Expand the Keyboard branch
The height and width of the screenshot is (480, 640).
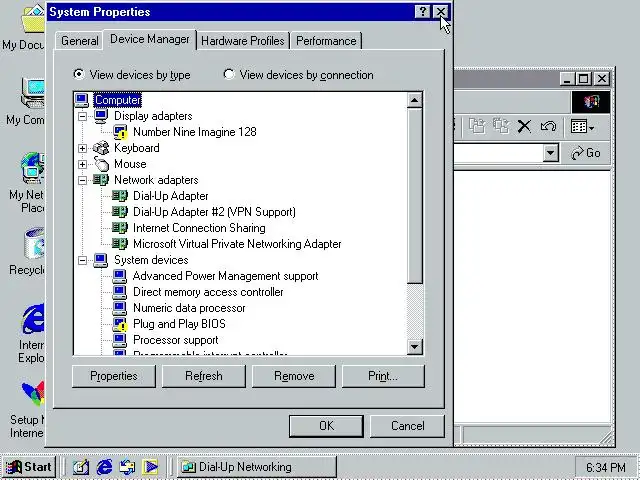82,148
